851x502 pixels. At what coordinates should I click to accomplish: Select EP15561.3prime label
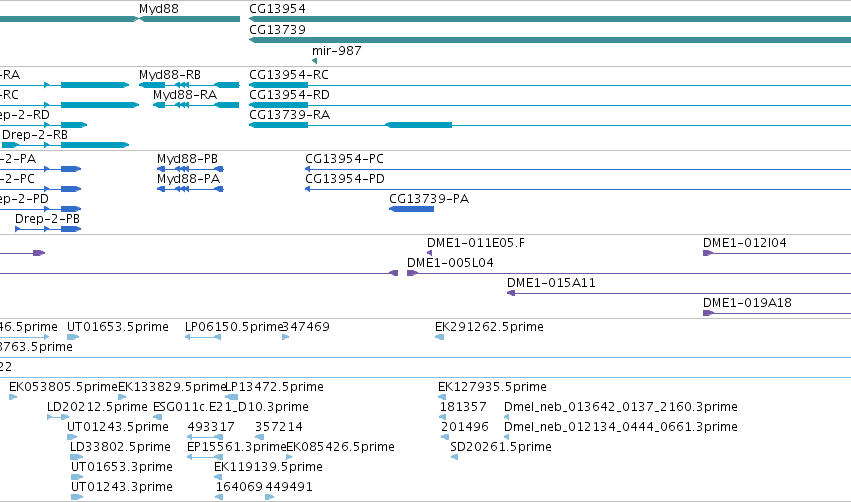click(x=237, y=447)
